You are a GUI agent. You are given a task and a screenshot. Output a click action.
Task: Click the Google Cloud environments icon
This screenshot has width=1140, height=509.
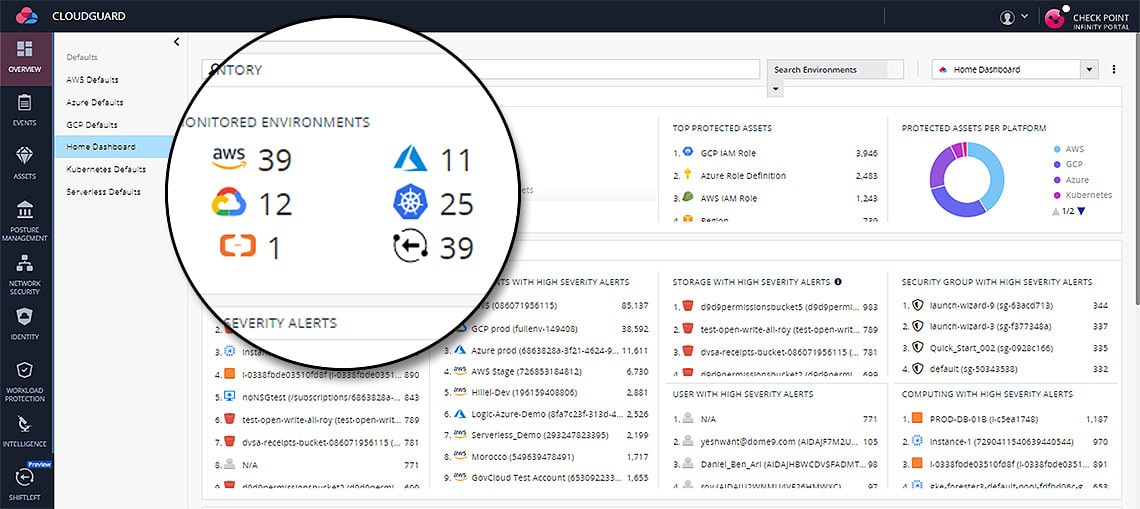(x=229, y=203)
